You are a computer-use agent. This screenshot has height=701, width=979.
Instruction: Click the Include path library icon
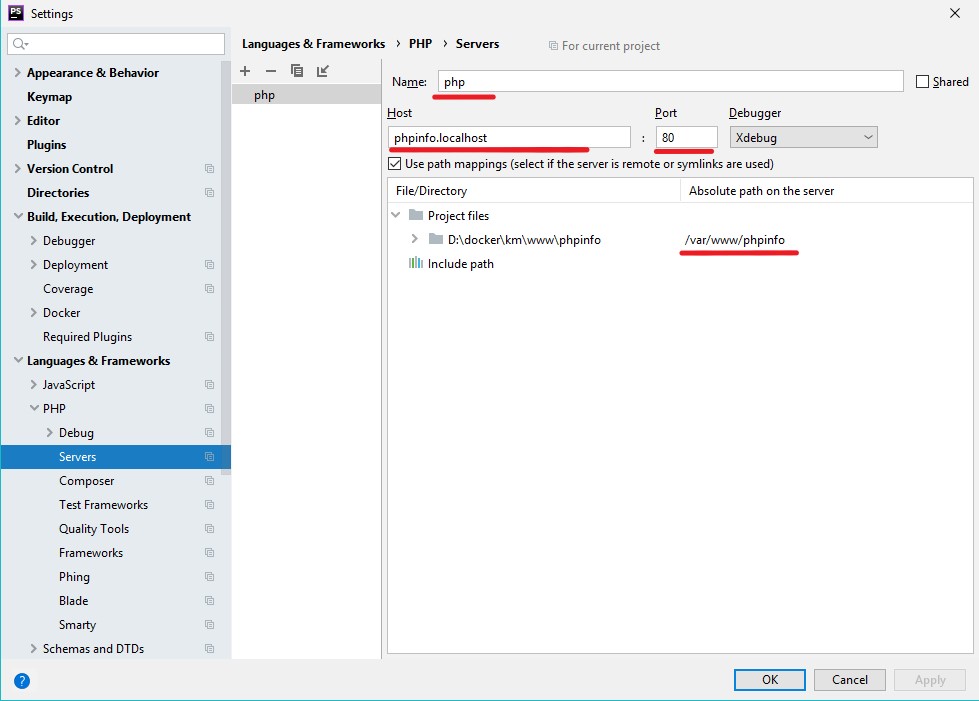click(x=416, y=264)
